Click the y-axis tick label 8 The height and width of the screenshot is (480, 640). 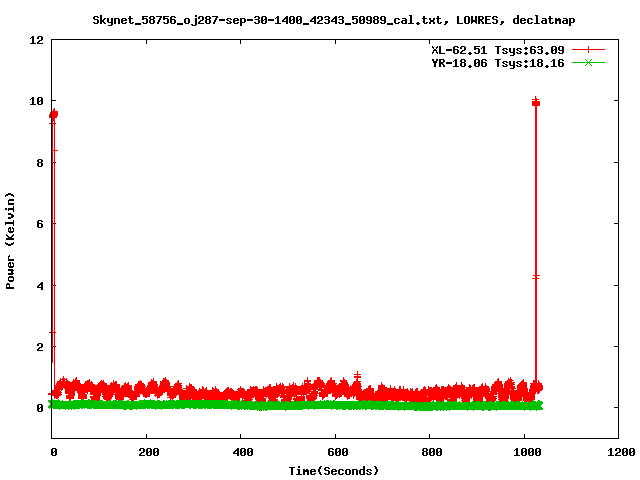[x=40, y=163]
